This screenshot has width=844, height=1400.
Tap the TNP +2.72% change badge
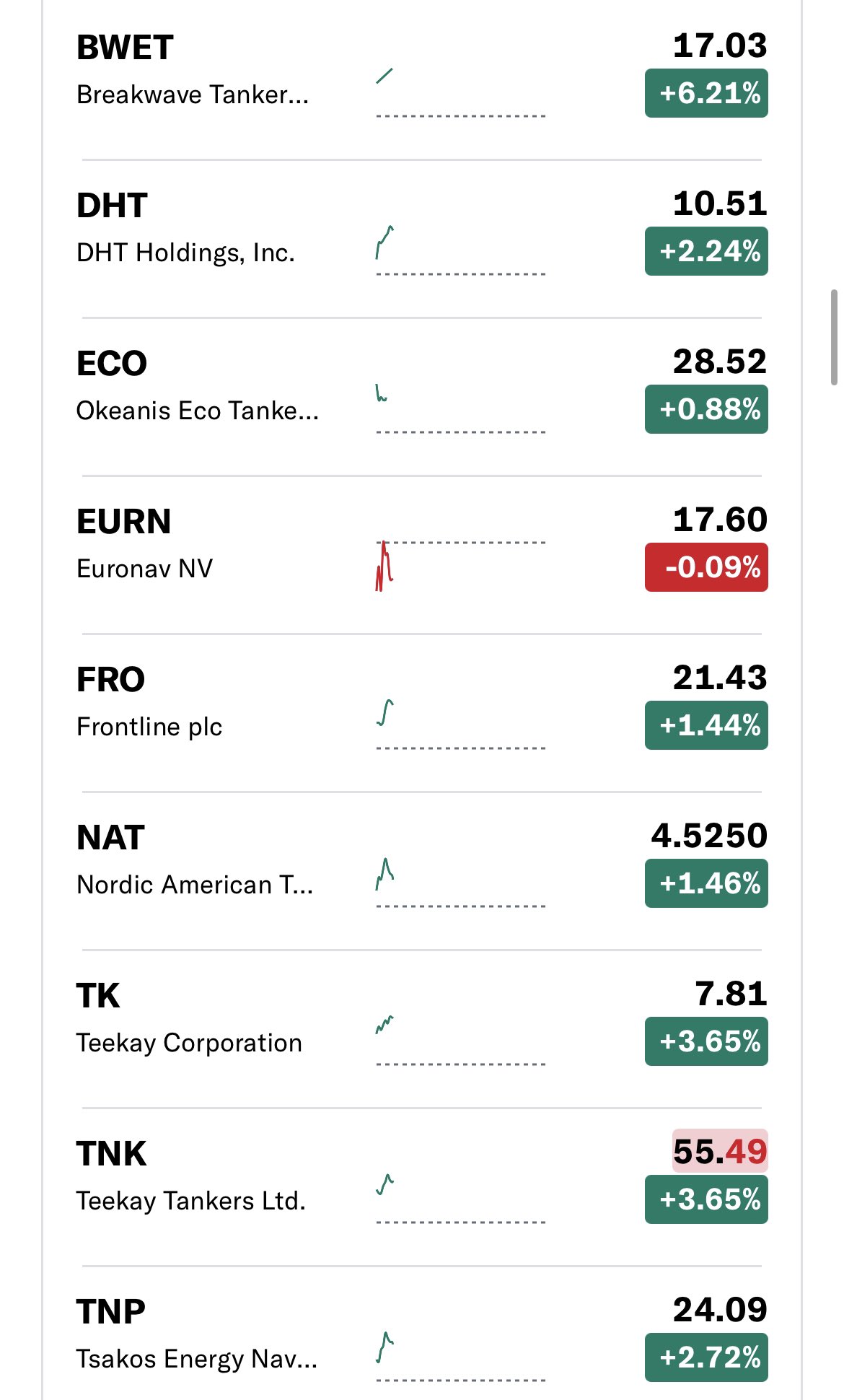tap(706, 1357)
